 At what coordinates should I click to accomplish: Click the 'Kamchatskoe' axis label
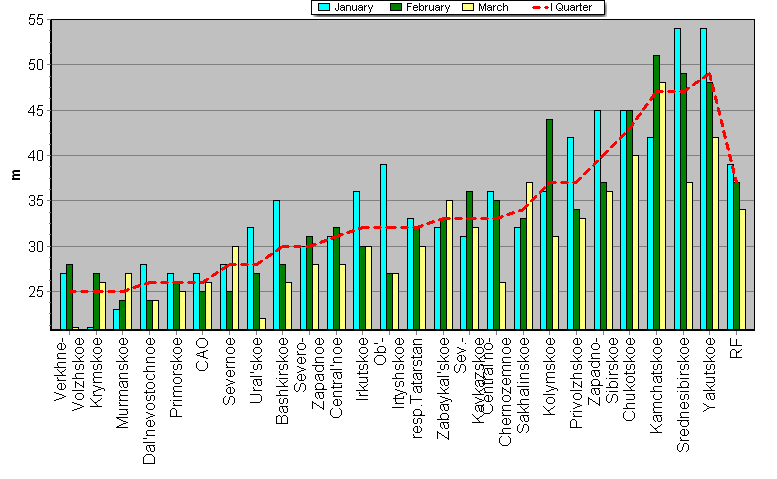pyautogui.click(x=656, y=385)
